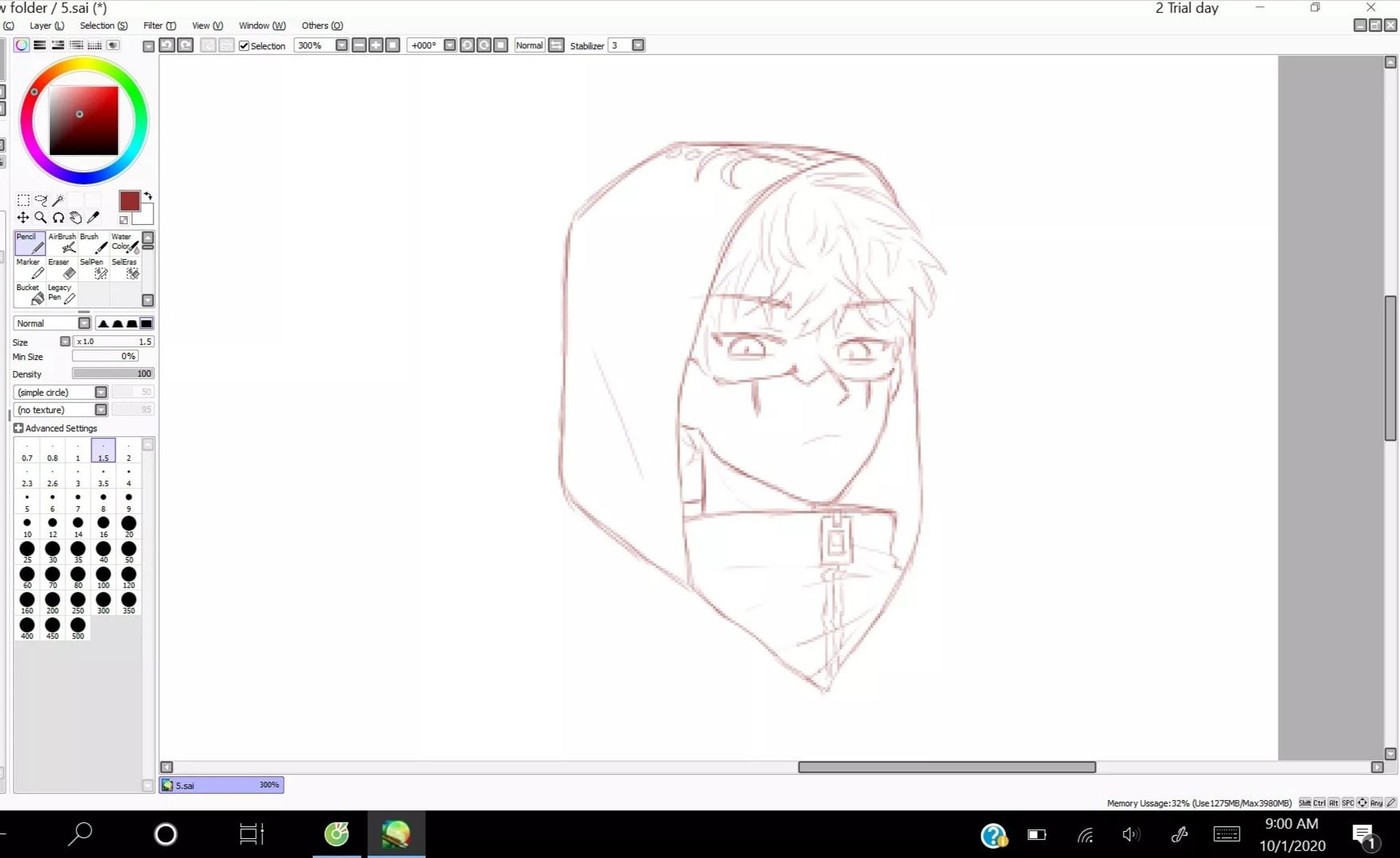The height and width of the screenshot is (858, 1400).
Task: Open the Layer menu
Action: (47, 25)
